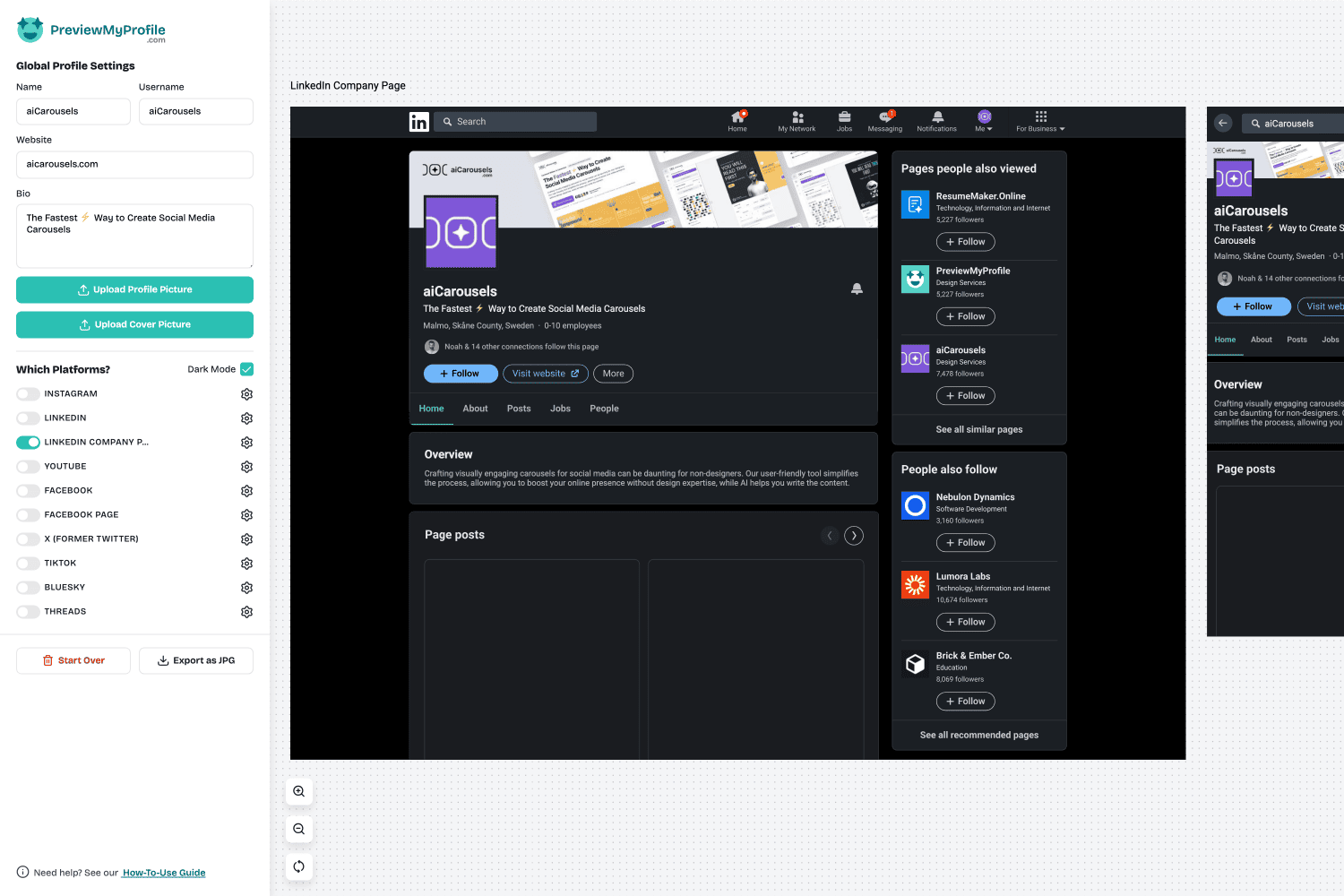Enable the X (Former Twitter) toggle
1344x896 pixels.
(x=29, y=539)
